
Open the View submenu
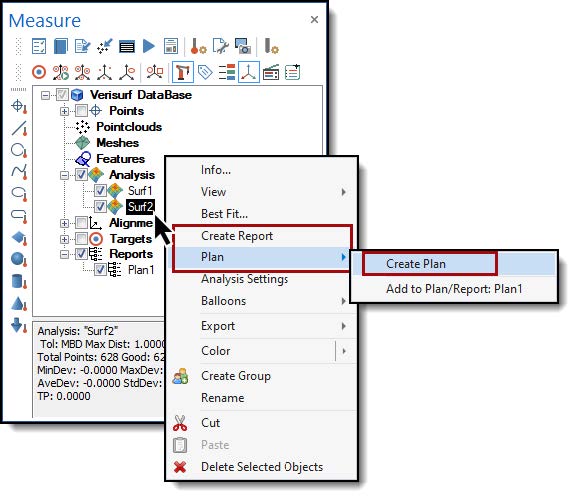coord(261,192)
